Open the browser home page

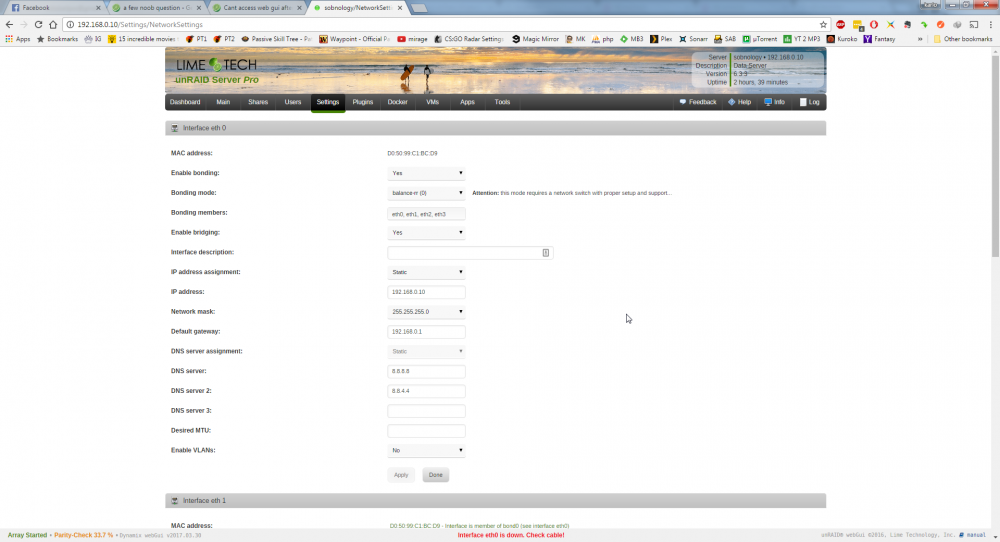point(53,24)
